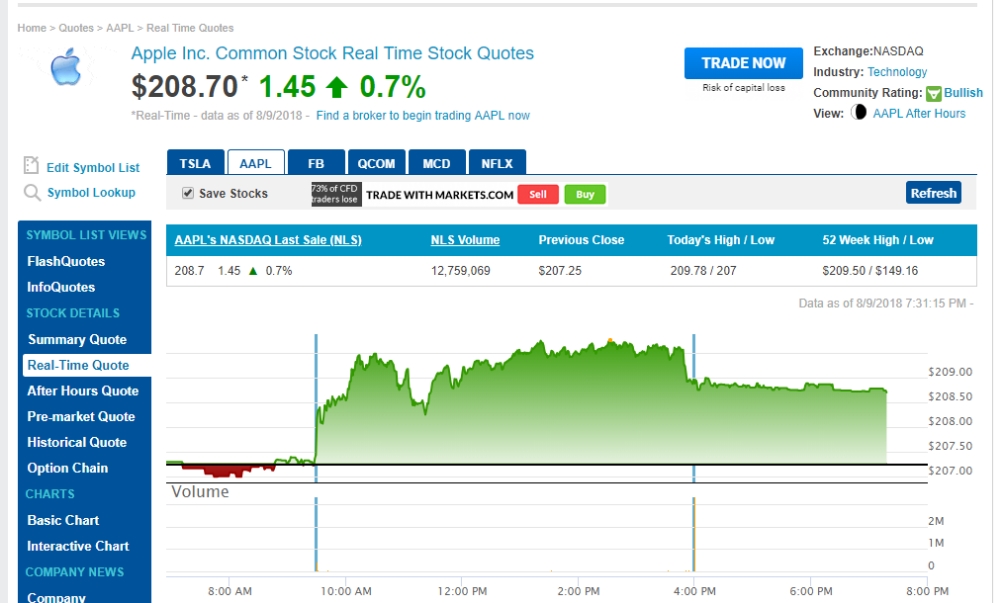Open After Hours Quote in sidebar
1000x603 pixels.
pyautogui.click(x=83, y=391)
